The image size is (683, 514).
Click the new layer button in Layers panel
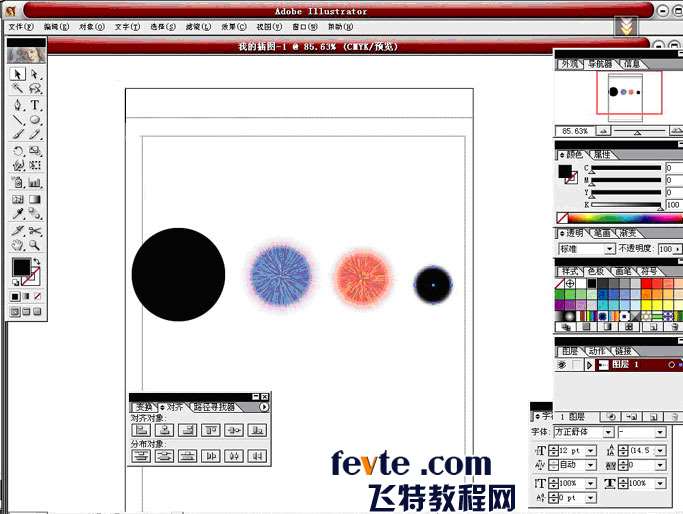tap(654, 417)
